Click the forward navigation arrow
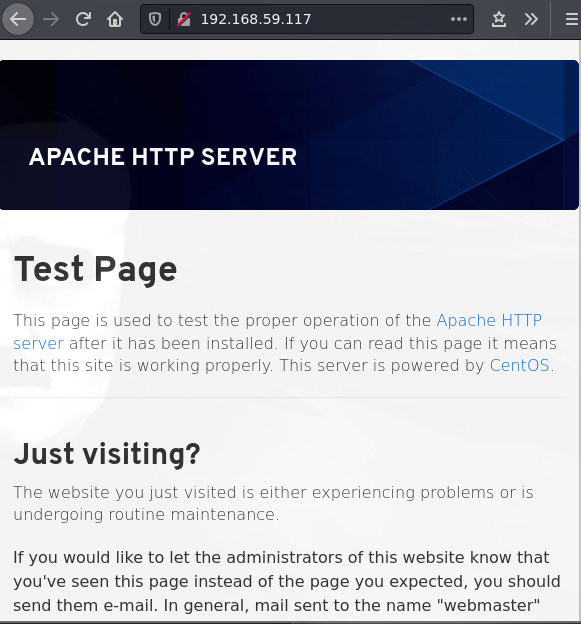 51,19
